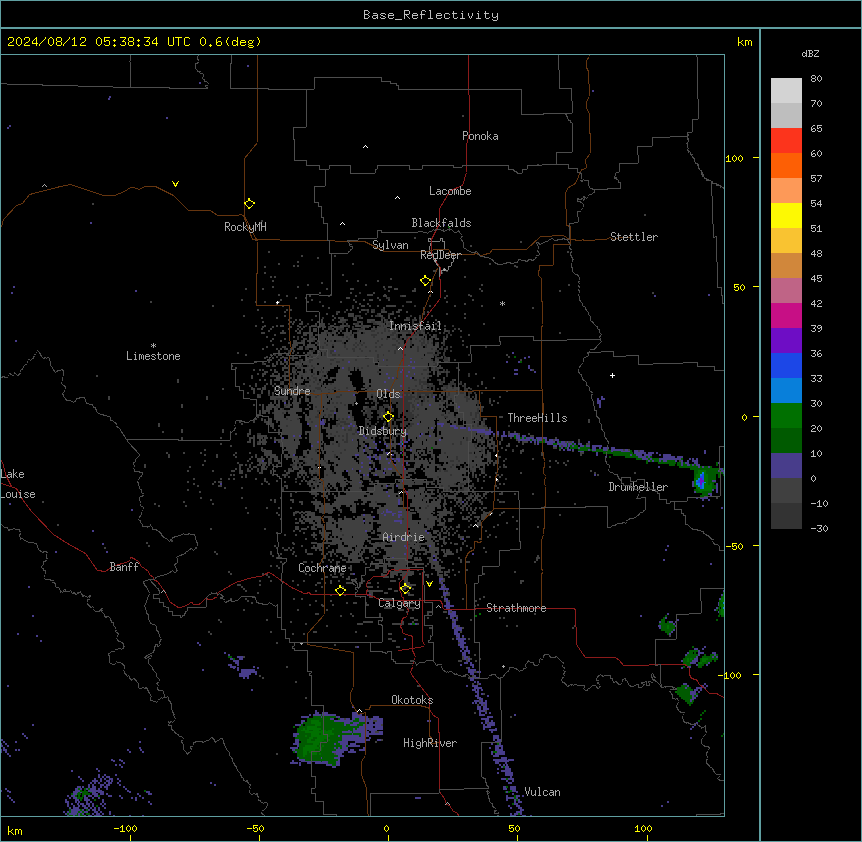Pick the slate blue 0-10 dBZ swatch
Screen dimensions: 862x842
point(786,466)
